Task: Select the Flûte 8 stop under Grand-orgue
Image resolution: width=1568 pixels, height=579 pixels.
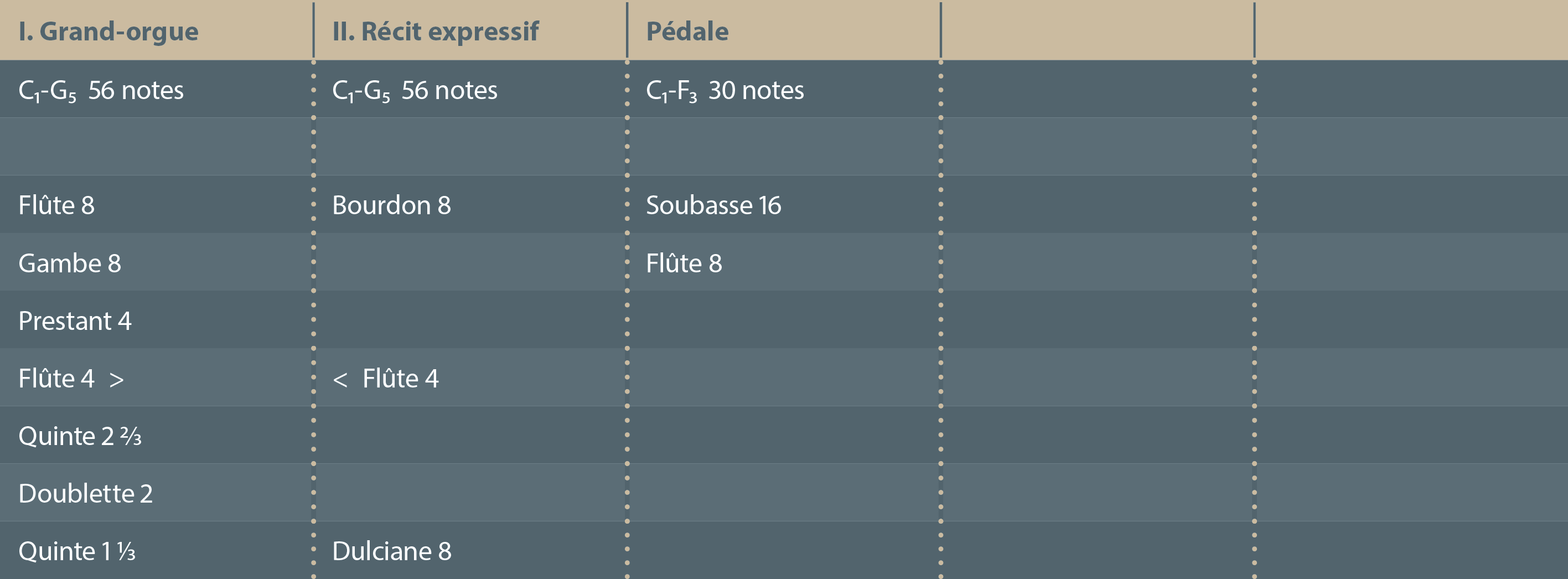Action: pyautogui.click(x=56, y=205)
